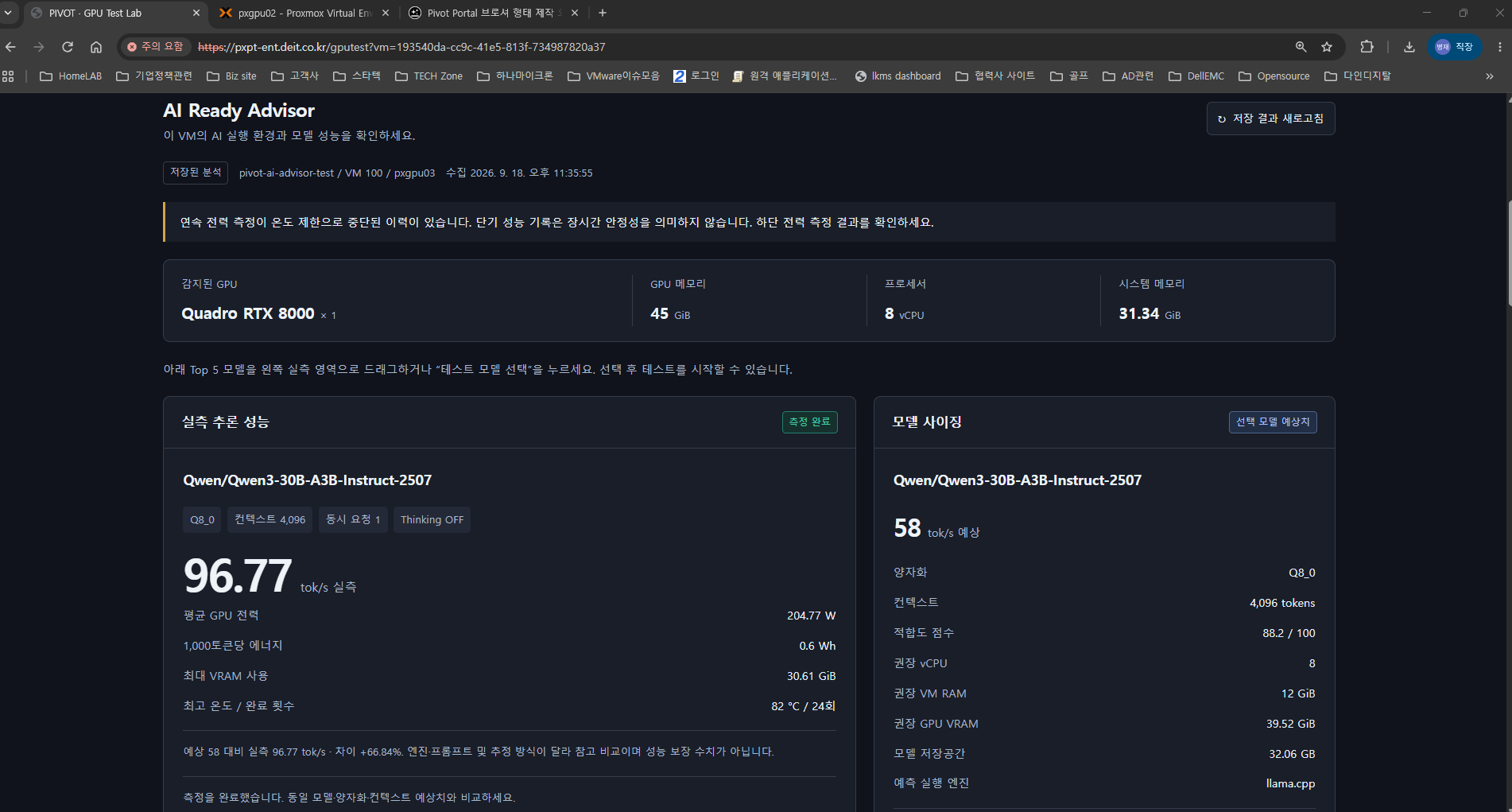This screenshot has height=812, width=1512.
Task: Open the 다인디지탈 bookmark folder
Action: pos(1358,76)
